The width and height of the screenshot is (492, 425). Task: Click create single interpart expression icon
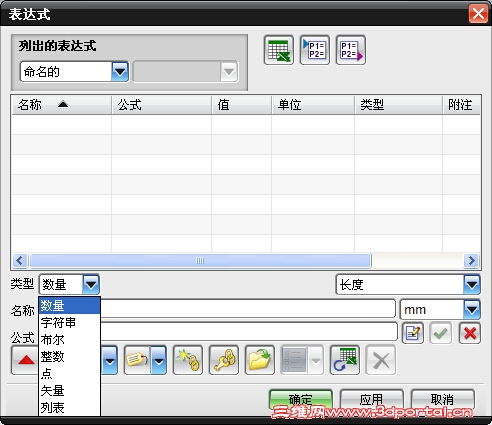coord(188,360)
